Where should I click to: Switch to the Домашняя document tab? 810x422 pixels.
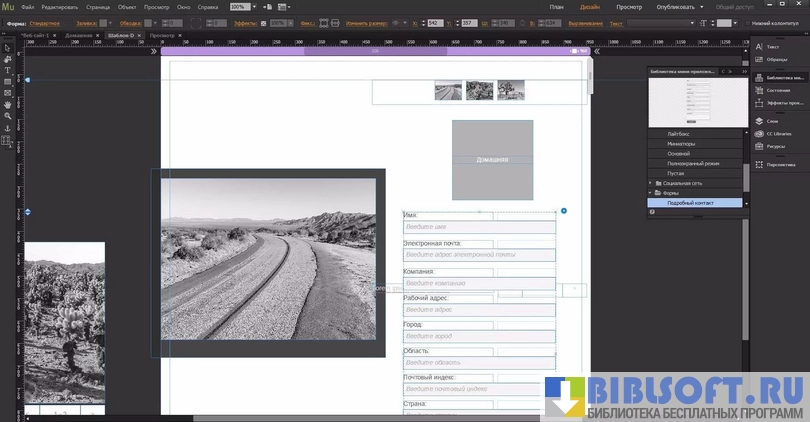(x=79, y=35)
